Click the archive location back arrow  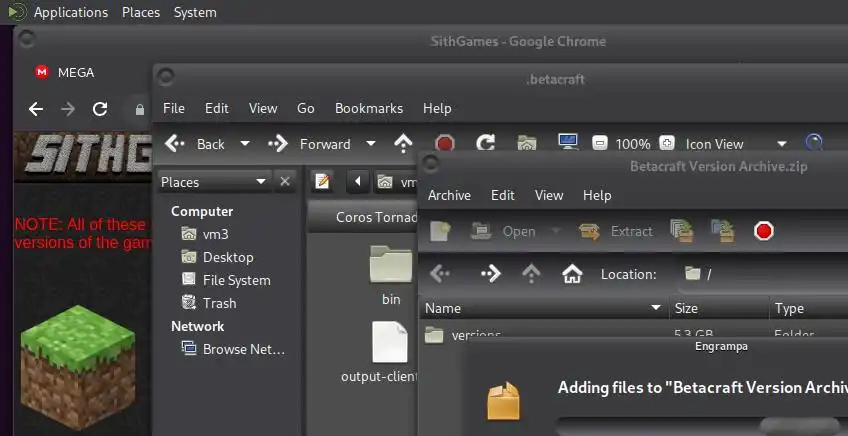coord(440,274)
